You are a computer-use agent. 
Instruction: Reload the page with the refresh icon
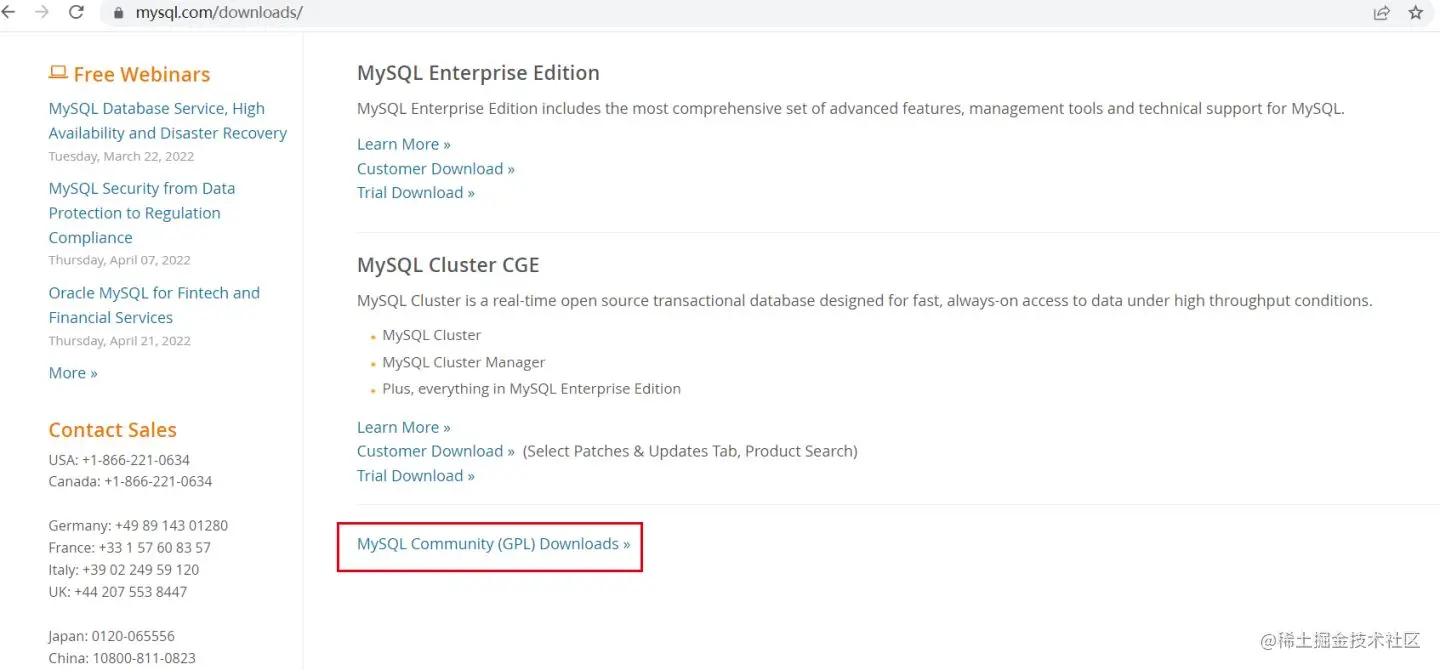pos(76,13)
